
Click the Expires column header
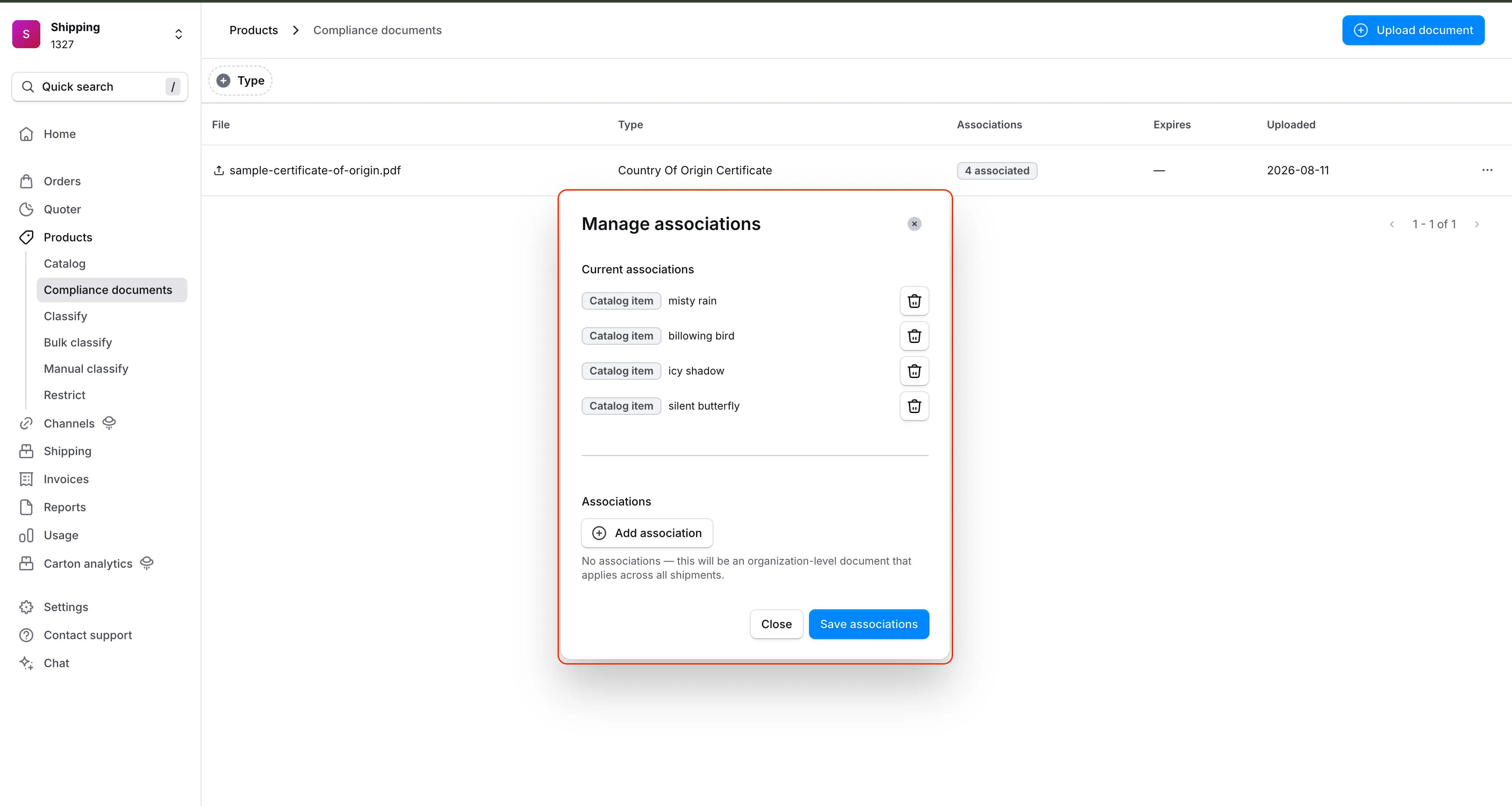click(1172, 124)
